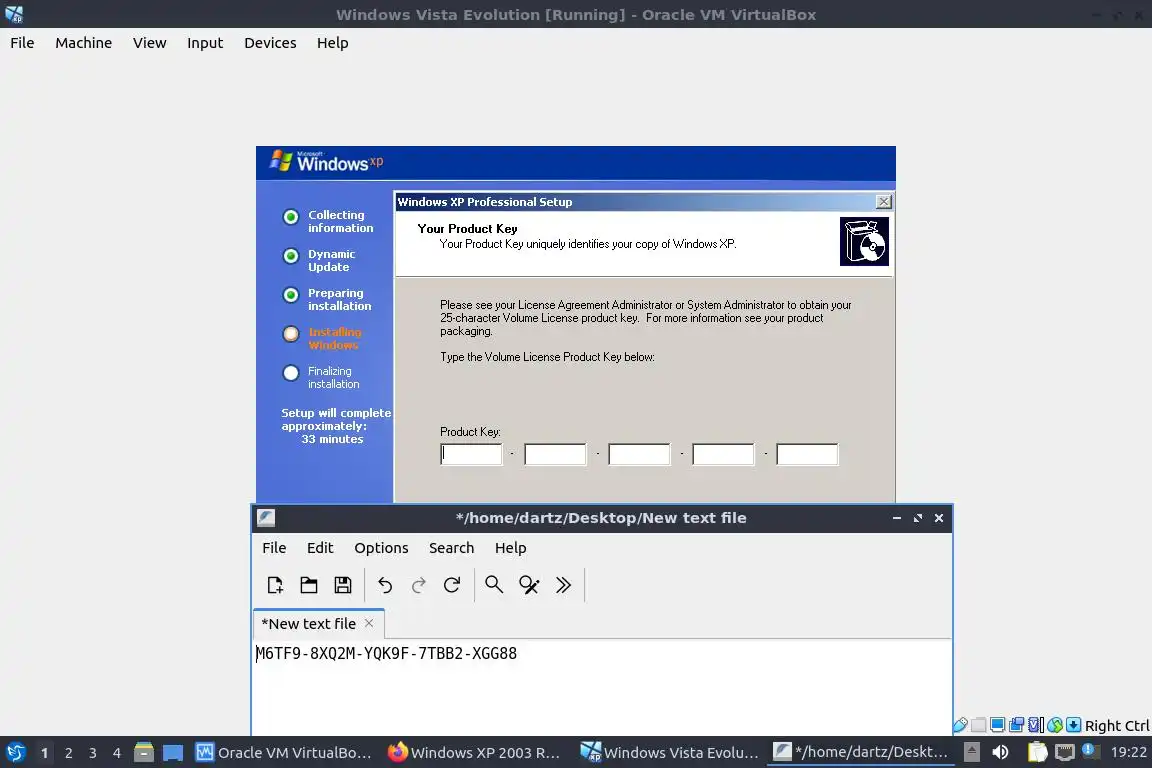
Task: Switch to workspace 3
Action: pyautogui.click(x=93, y=753)
